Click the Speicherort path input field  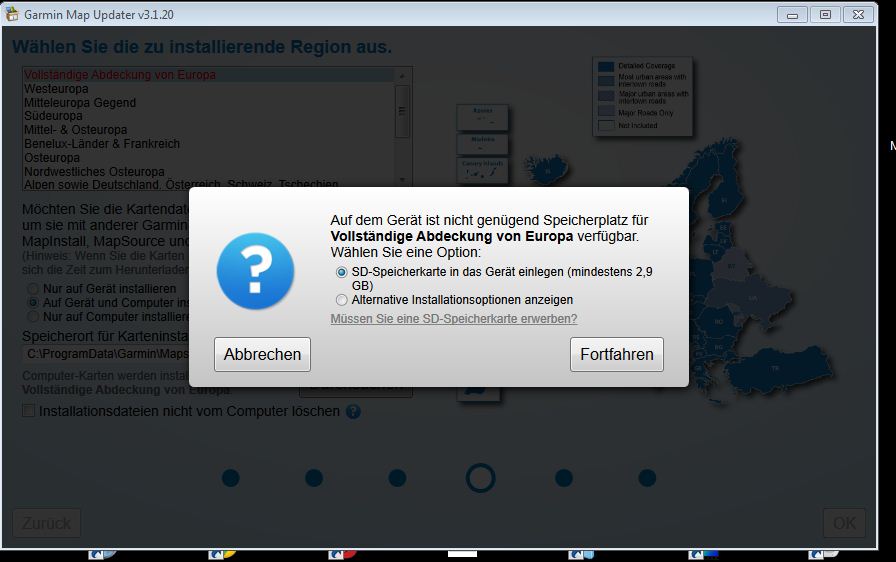pos(106,354)
